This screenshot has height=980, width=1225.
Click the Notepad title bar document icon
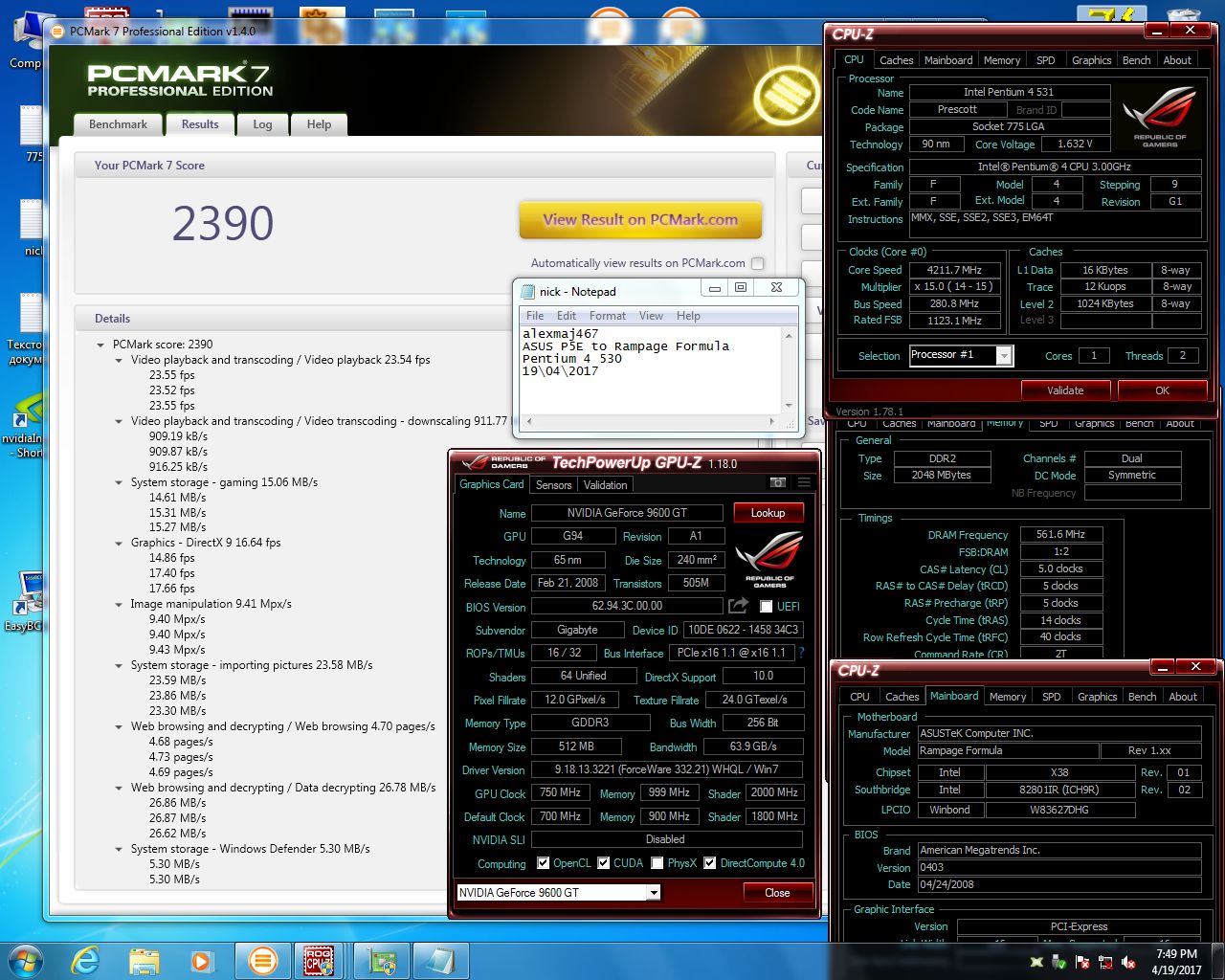[x=528, y=291]
